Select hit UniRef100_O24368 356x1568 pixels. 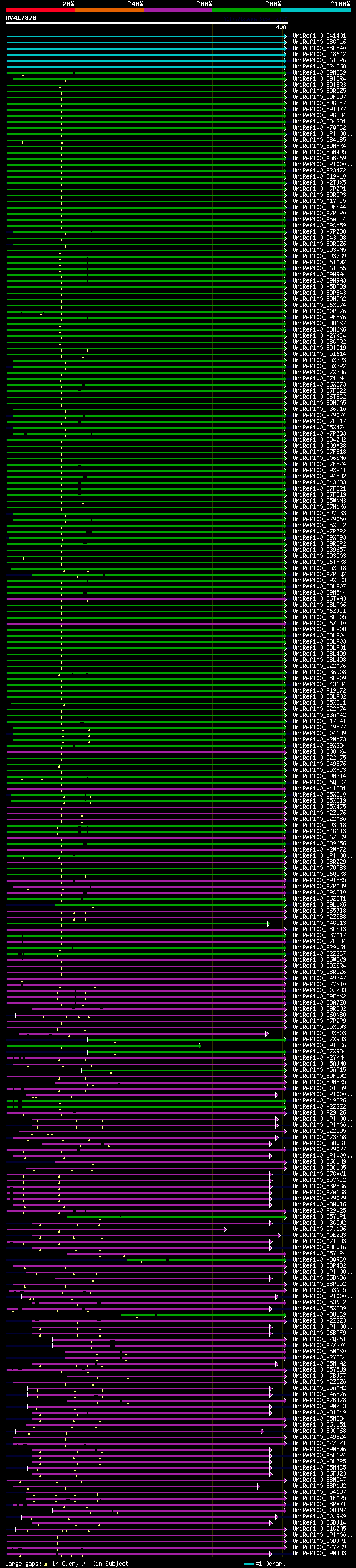coord(319,66)
